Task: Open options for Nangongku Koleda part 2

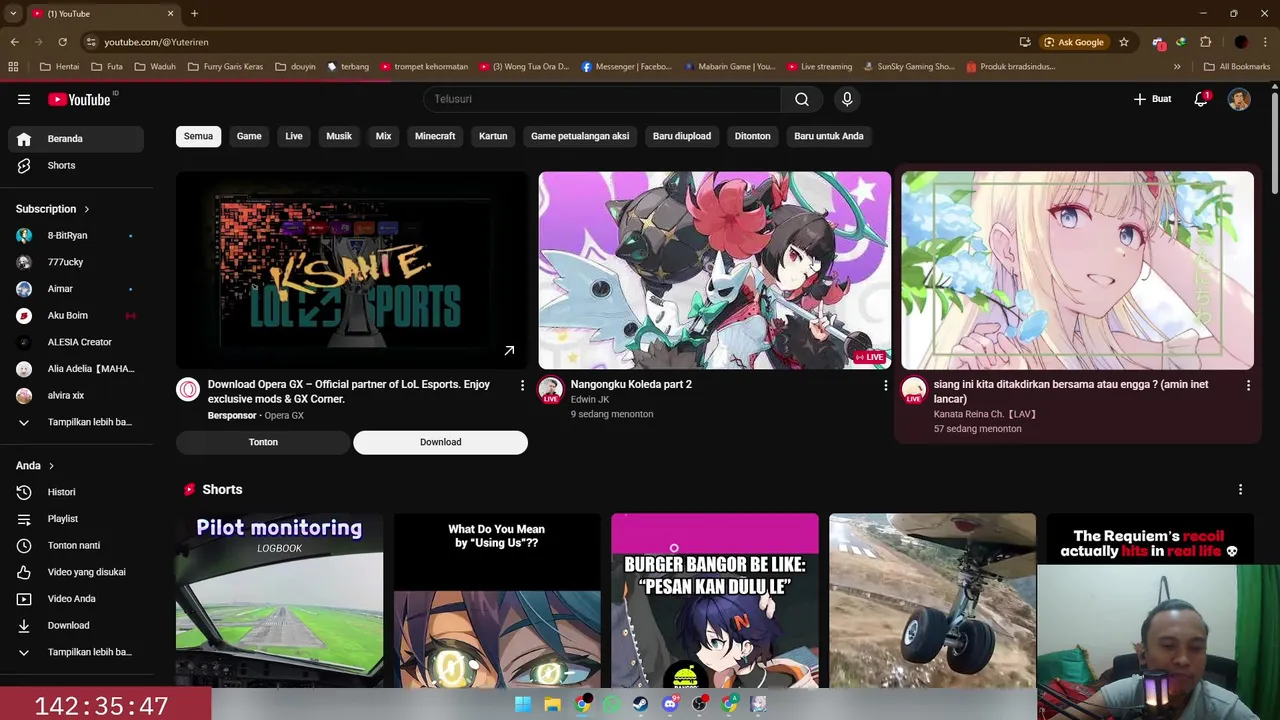Action: (x=885, y=385)
